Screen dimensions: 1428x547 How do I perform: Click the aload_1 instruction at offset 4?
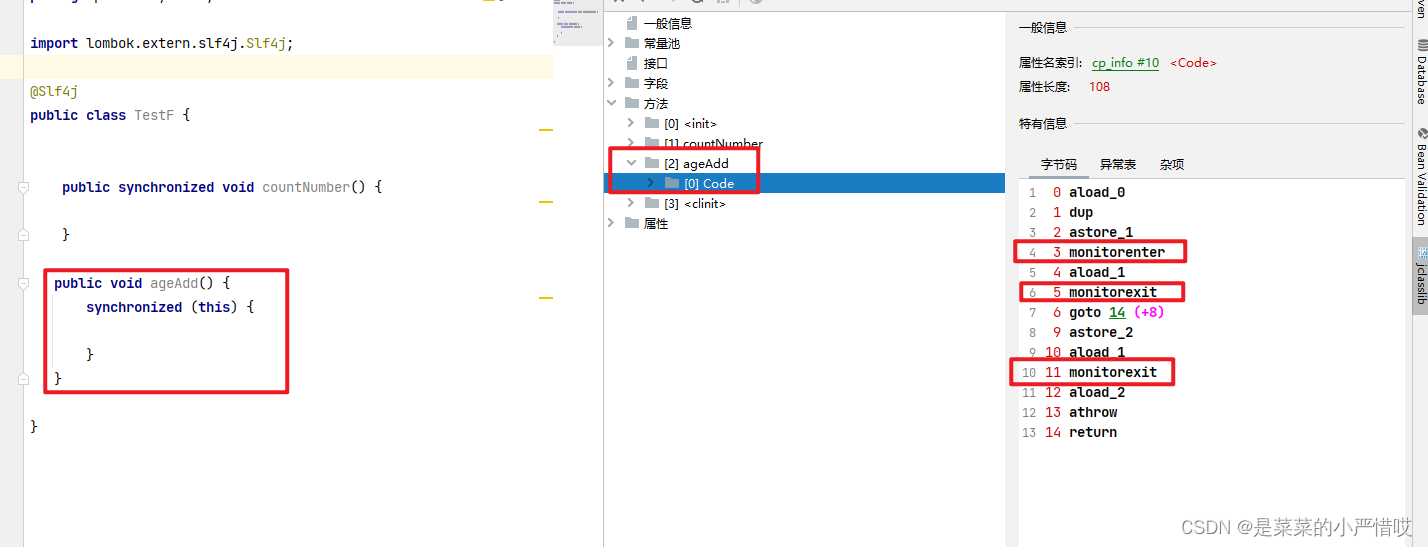(1097, 272)
